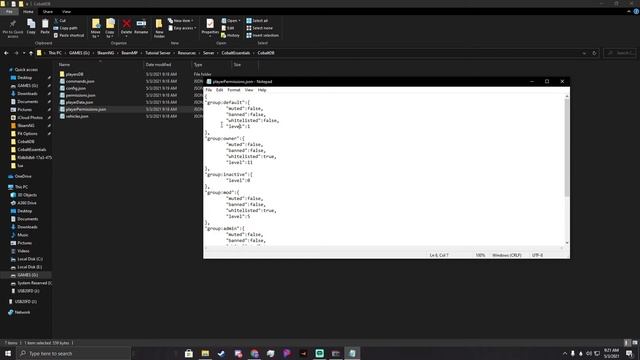The height and width of the screenshot is (360, 640).
Task: Open the Notepad Format menu
Action: pyautogui.click(x=234, y=90)
